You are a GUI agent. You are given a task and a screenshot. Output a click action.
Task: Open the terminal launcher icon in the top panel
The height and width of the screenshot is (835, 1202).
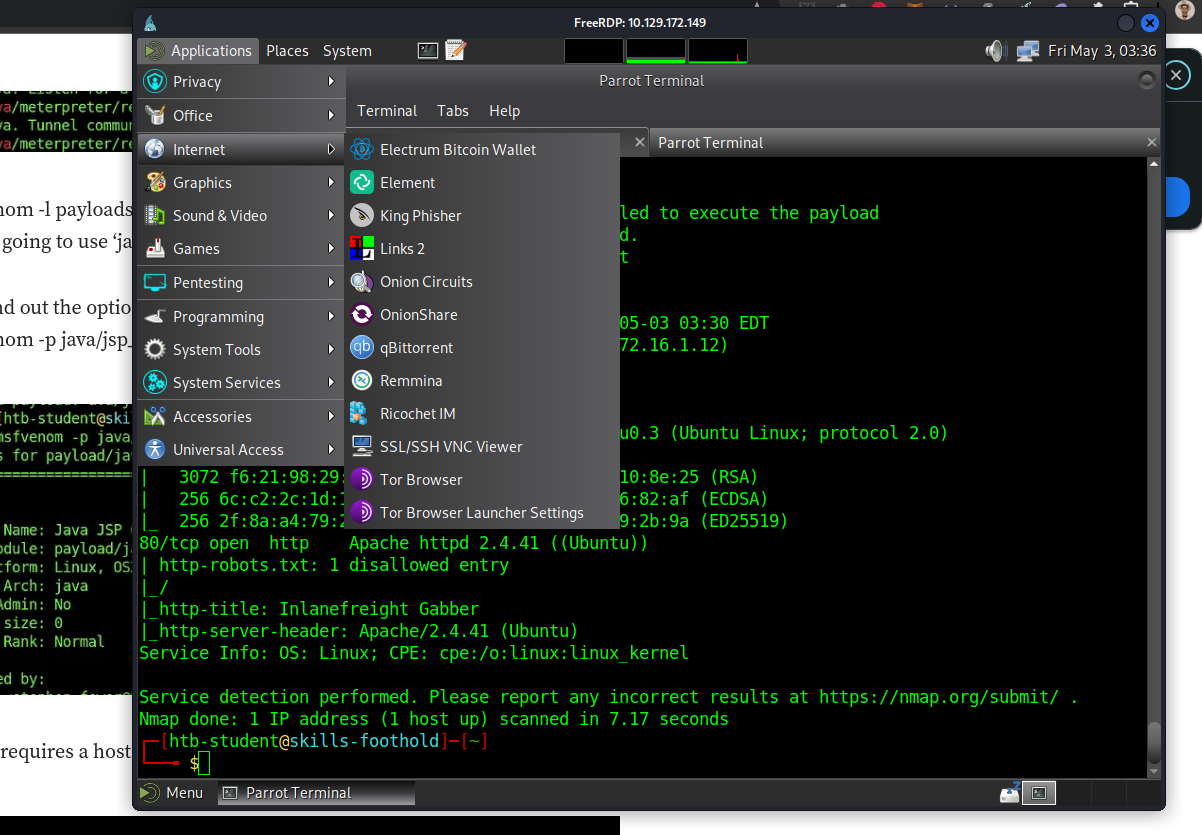click(x=428, y=51)
